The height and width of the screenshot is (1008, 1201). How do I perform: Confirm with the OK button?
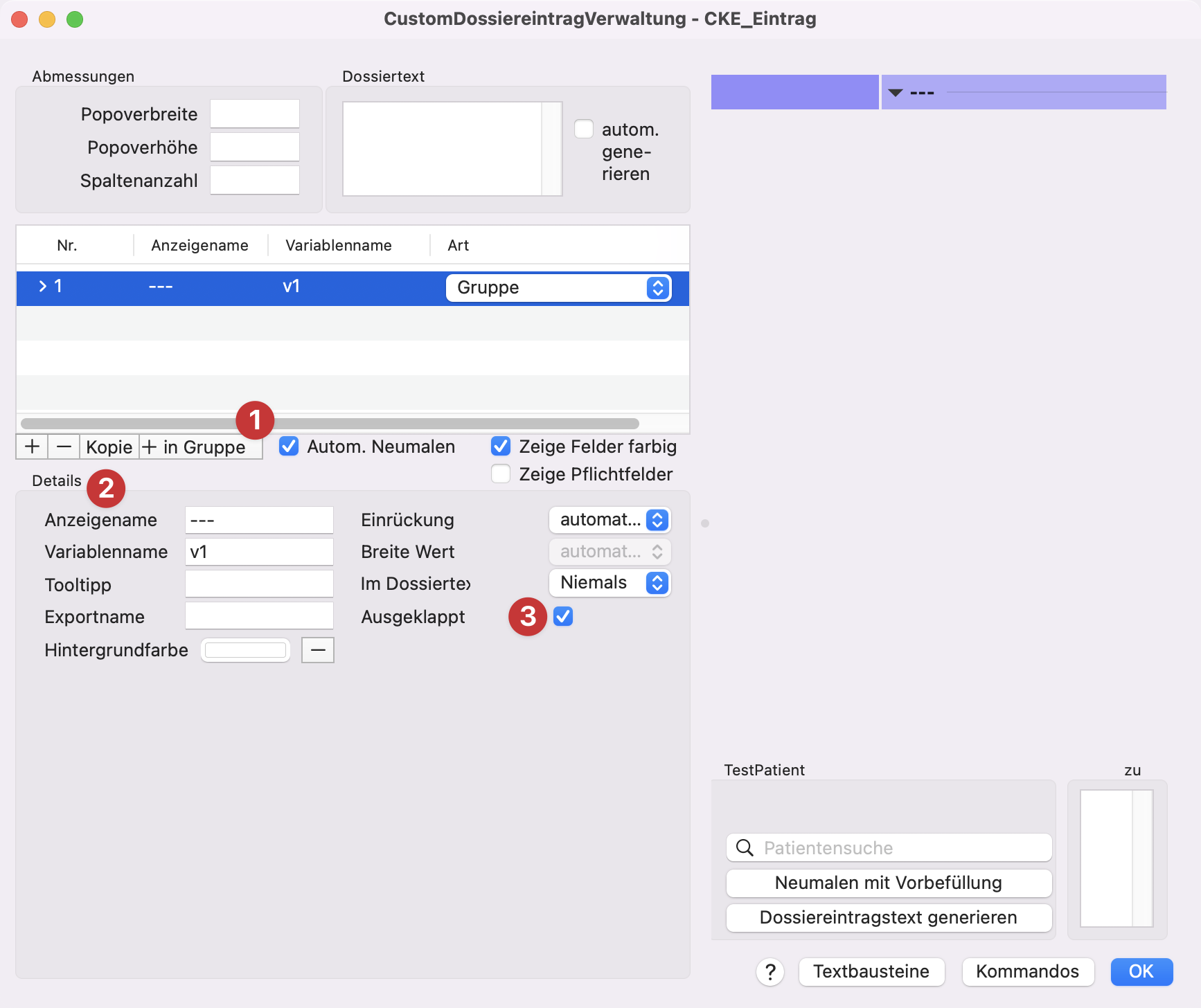pyautogui.click(x=1141, y=971)
